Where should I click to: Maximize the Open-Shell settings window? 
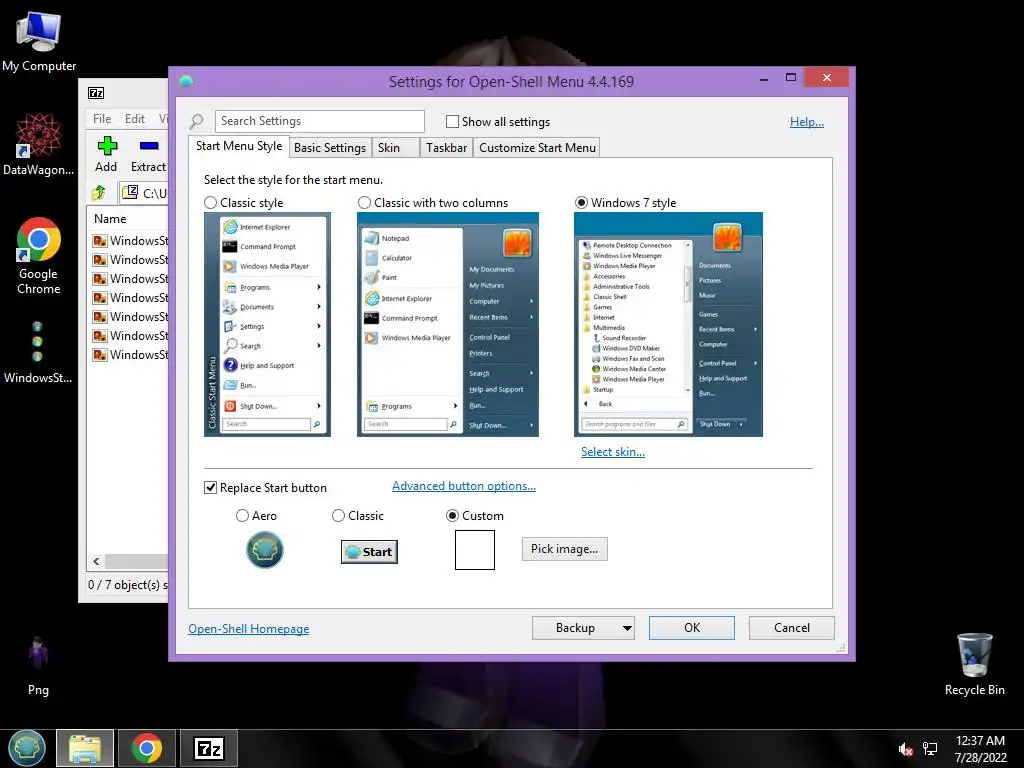(791, 78)
